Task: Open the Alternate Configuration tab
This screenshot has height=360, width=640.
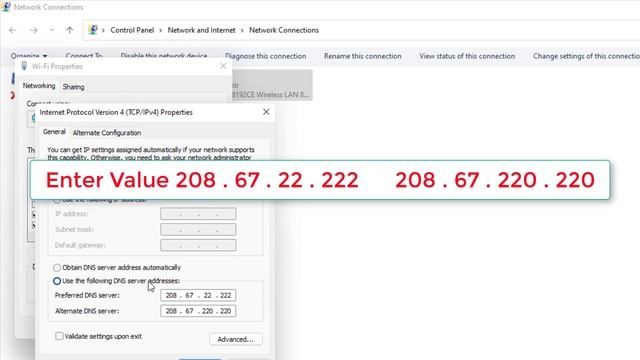Action: [107, 133]
